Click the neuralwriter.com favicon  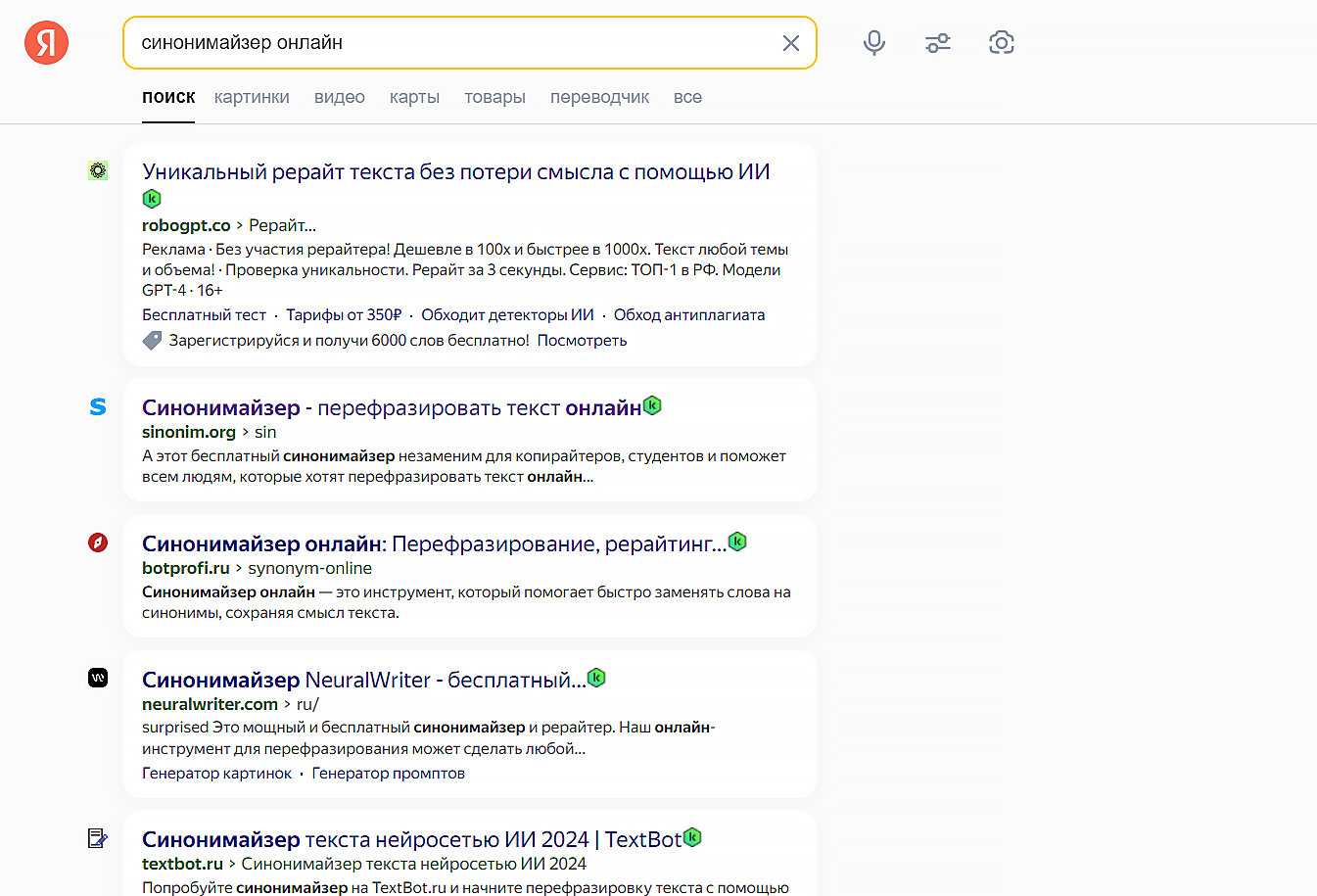pyautogui.click(x=98, y=678)
